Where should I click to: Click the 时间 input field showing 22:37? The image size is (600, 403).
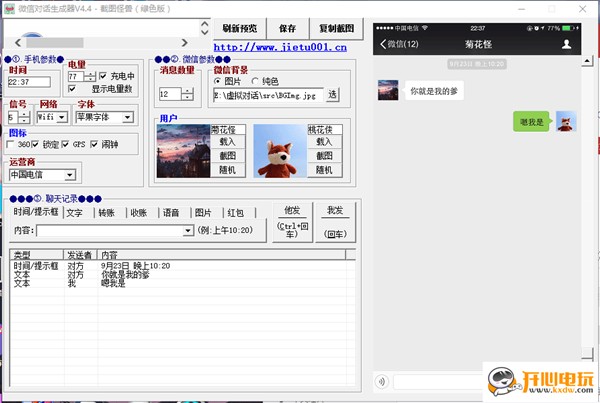tap(32, 82)
